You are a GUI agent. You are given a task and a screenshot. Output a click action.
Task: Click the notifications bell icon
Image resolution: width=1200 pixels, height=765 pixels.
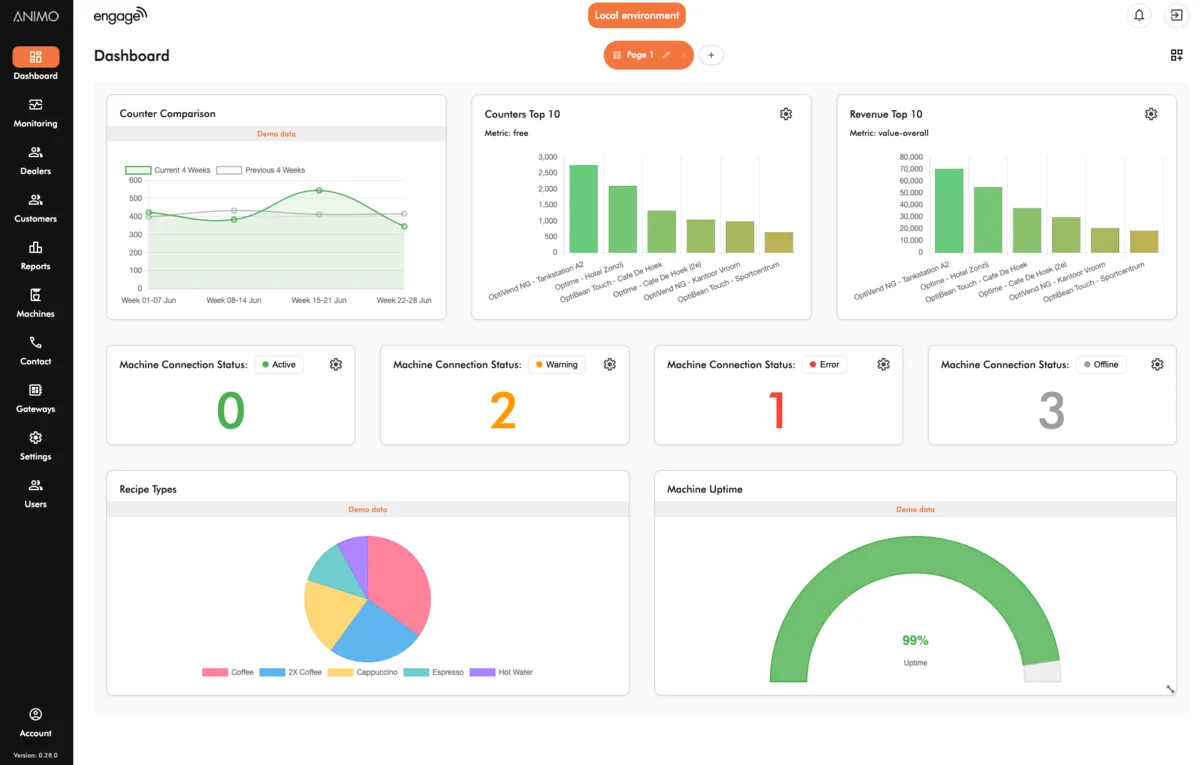click(1138, 15)
